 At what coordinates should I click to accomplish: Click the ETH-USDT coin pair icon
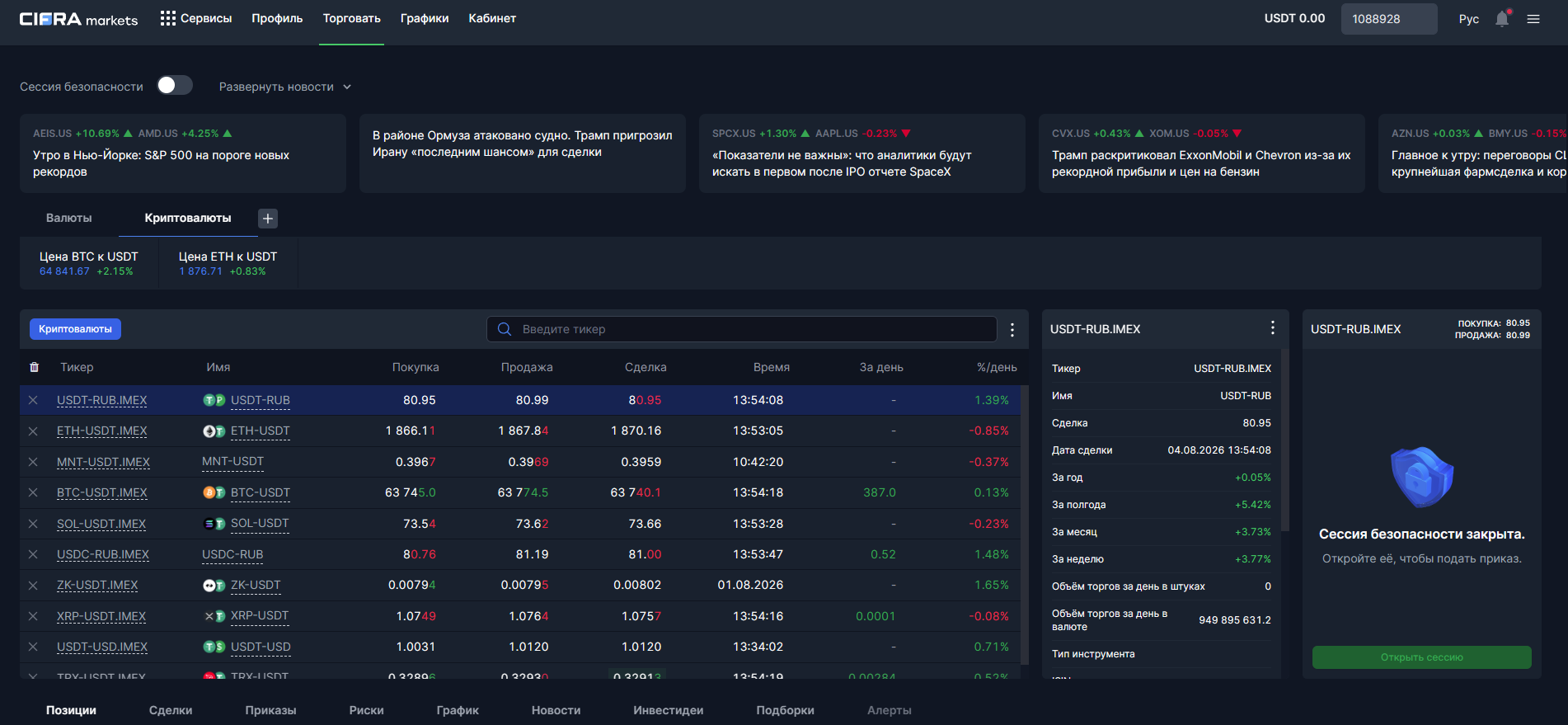(214, 431)
